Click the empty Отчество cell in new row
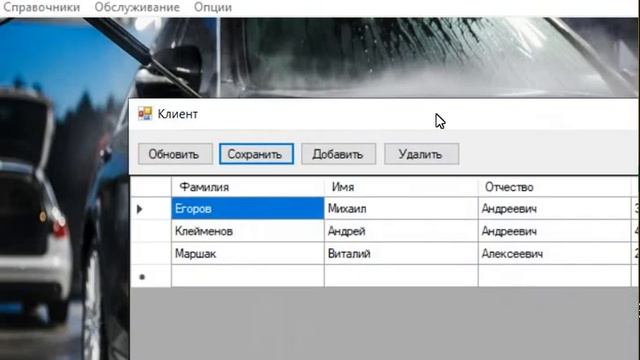Viewport: 640px width, 360px height. coord(555,276)
